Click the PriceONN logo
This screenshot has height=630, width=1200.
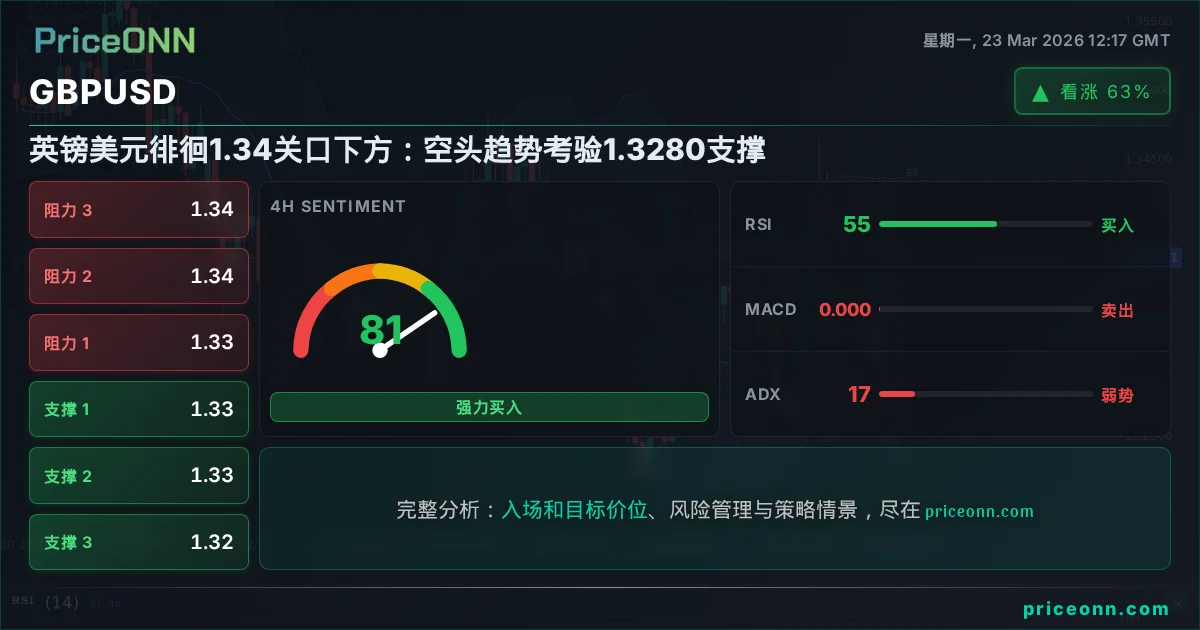115,40
